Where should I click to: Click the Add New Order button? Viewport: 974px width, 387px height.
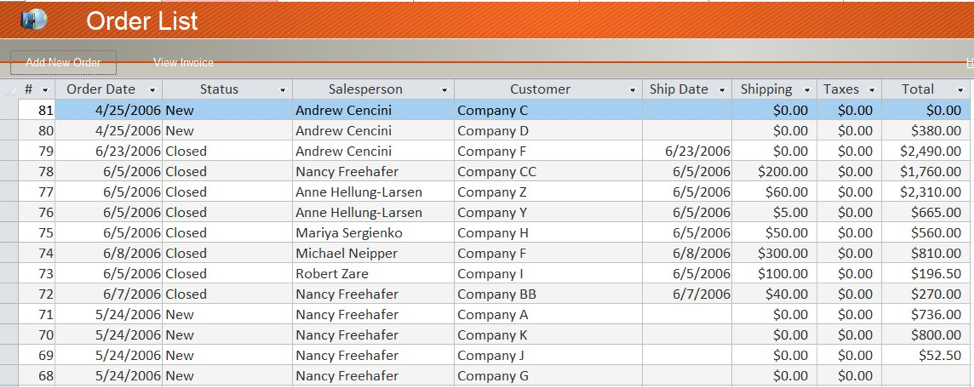[63, 62]
